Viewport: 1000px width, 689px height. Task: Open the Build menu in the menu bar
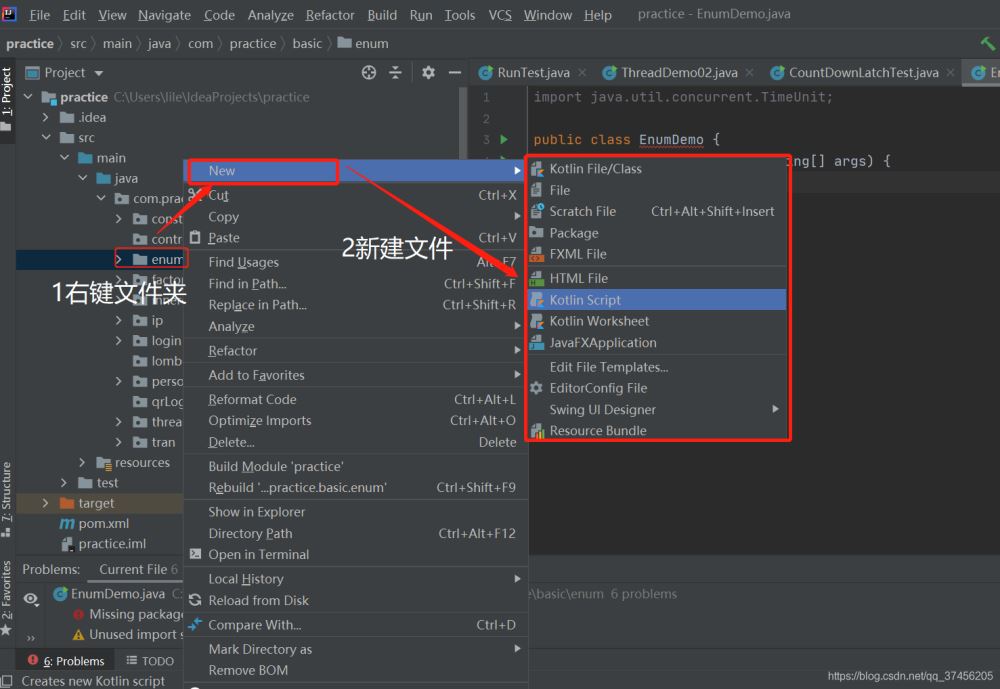(x=382, y=15)
